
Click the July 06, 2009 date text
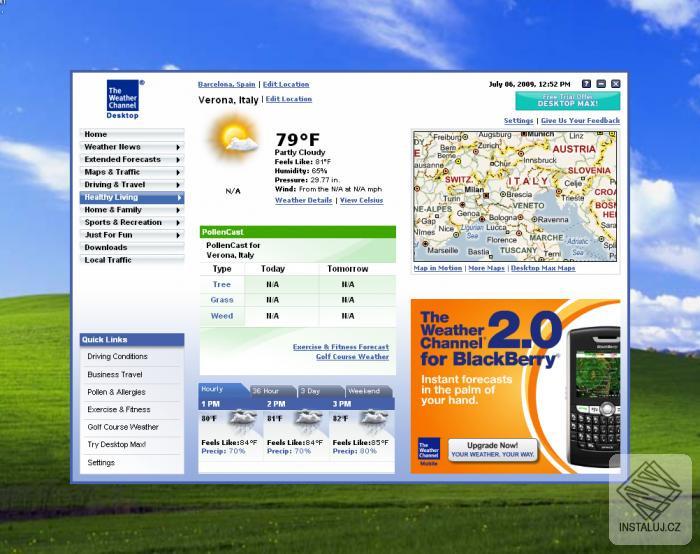[x=529, y=84]
